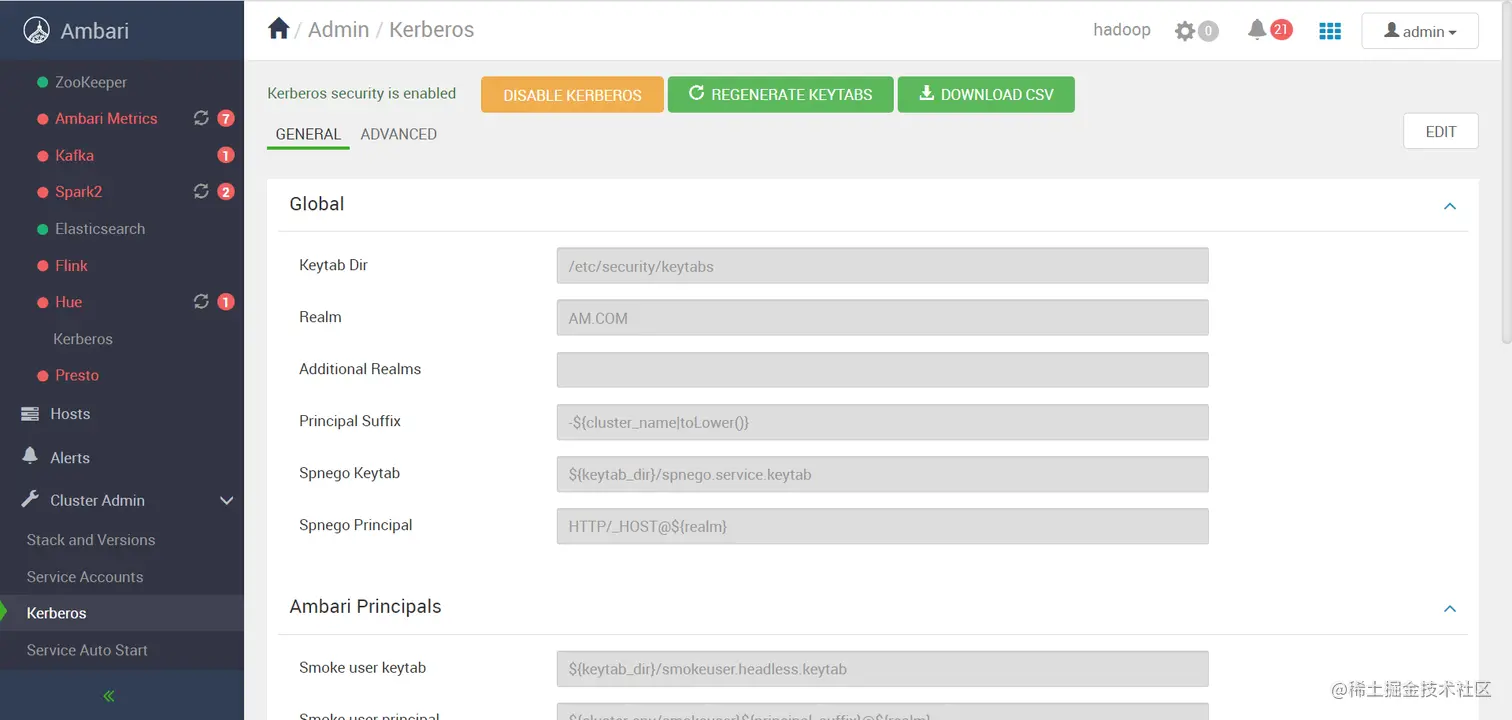
Task: Open Hosts page
Action: coord(70,413)
